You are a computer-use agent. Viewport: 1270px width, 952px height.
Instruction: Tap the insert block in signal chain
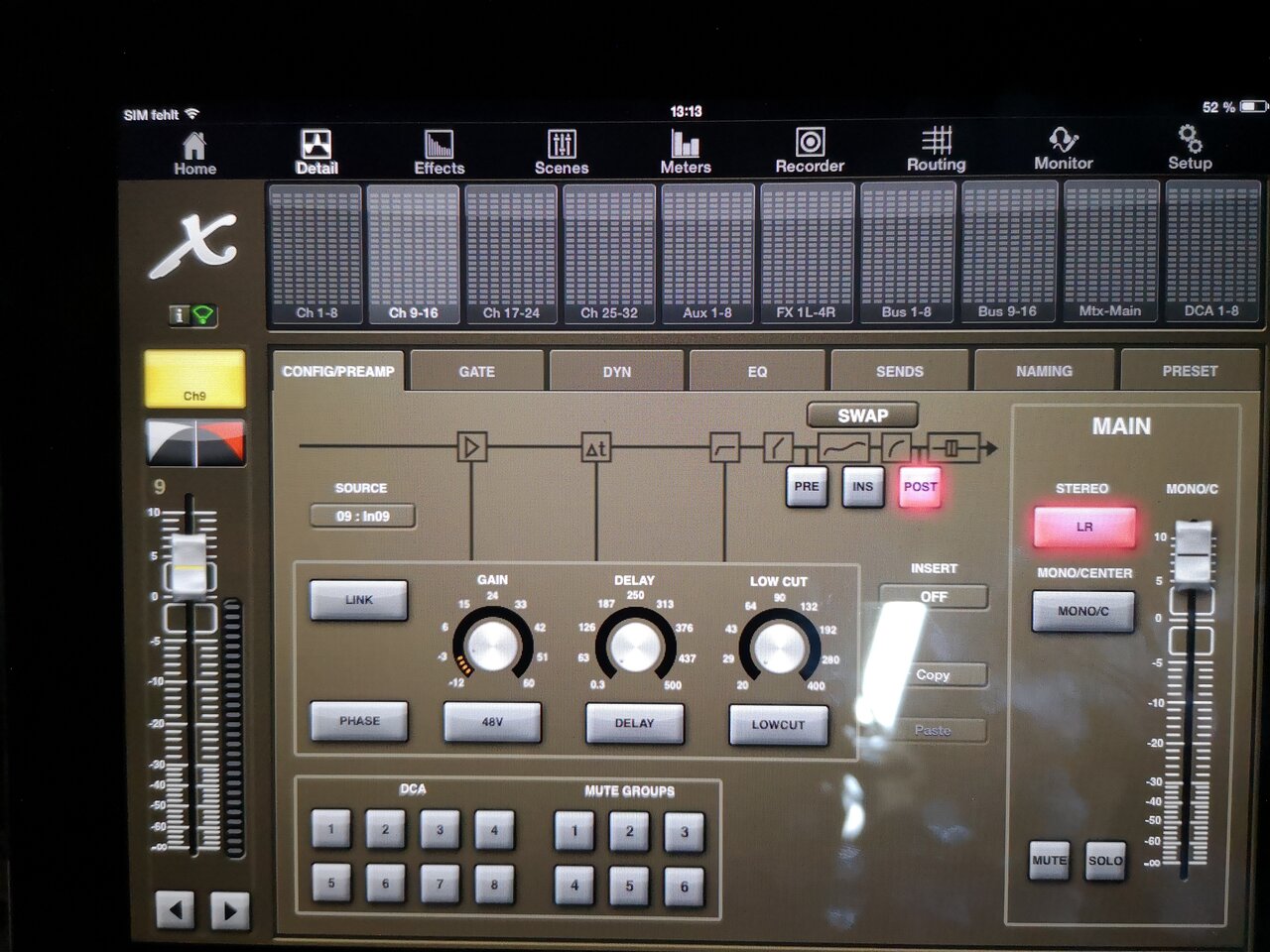point(952,448)
